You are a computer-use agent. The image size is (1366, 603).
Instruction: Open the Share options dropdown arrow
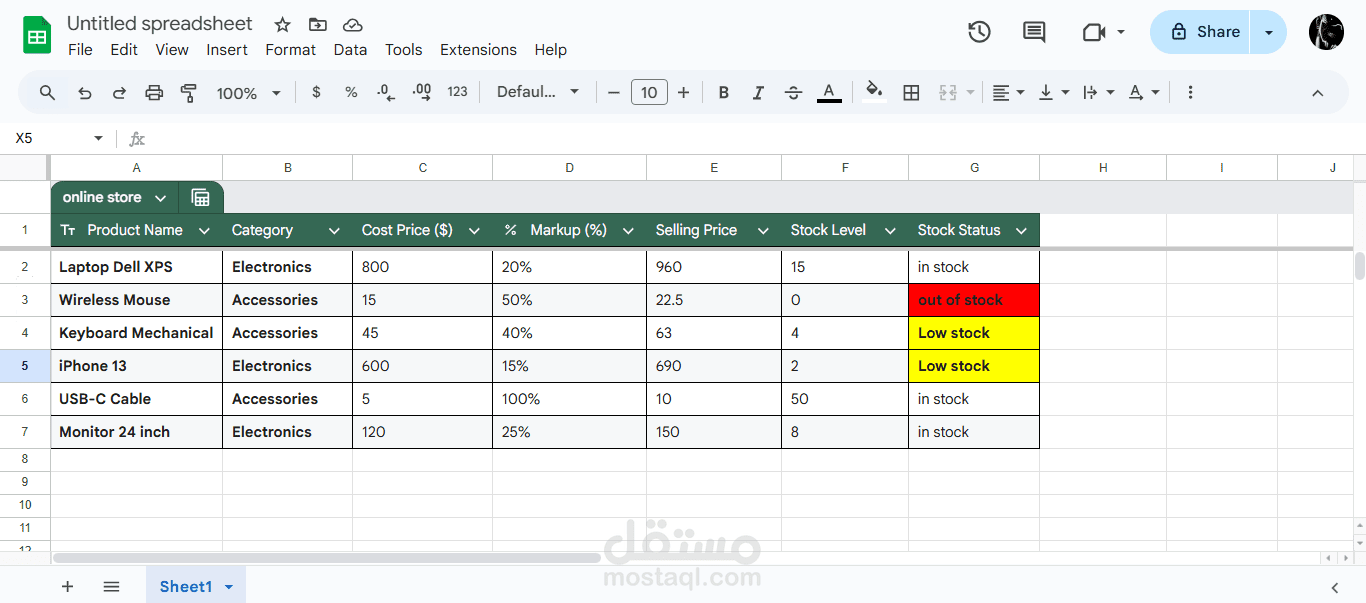1269,32
